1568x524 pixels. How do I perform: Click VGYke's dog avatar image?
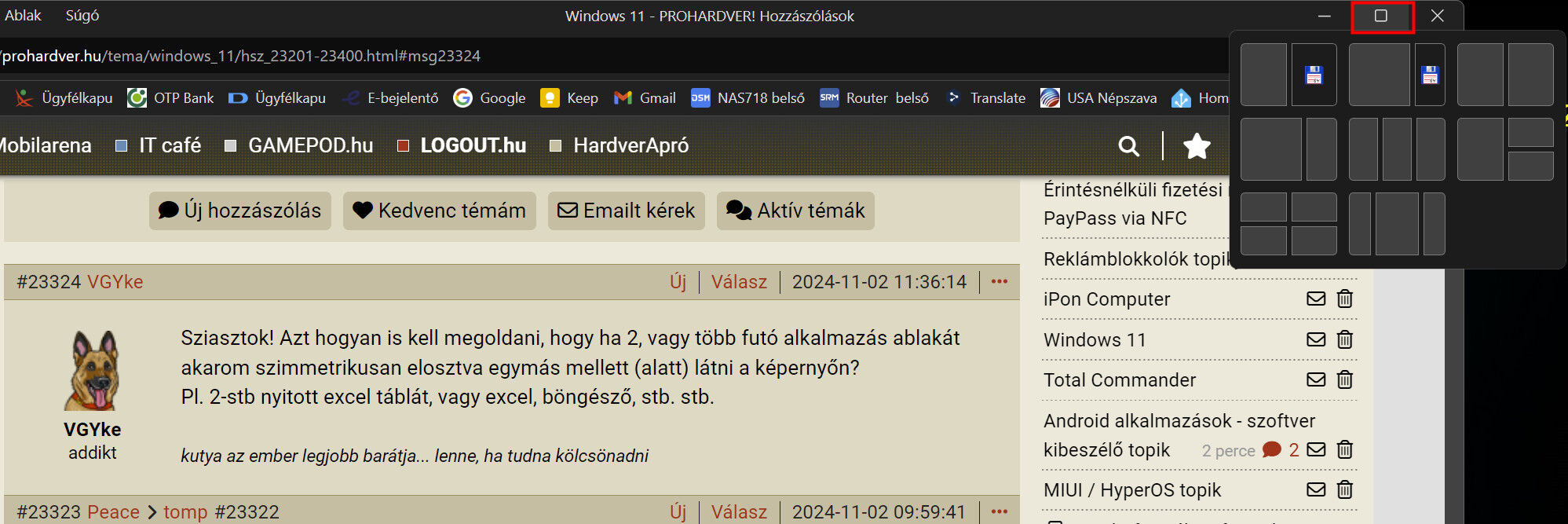(x=93, y=370)
